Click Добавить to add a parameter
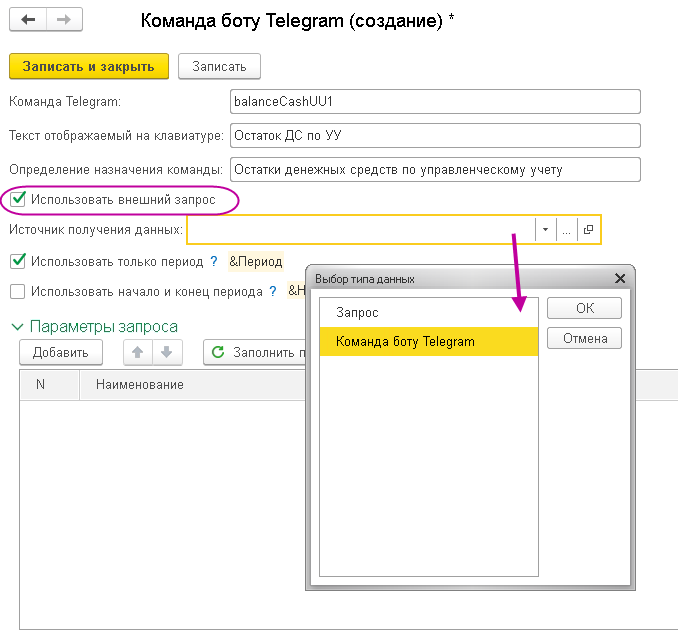This screenshot has width=678, height=638. [x=61, y=353]
